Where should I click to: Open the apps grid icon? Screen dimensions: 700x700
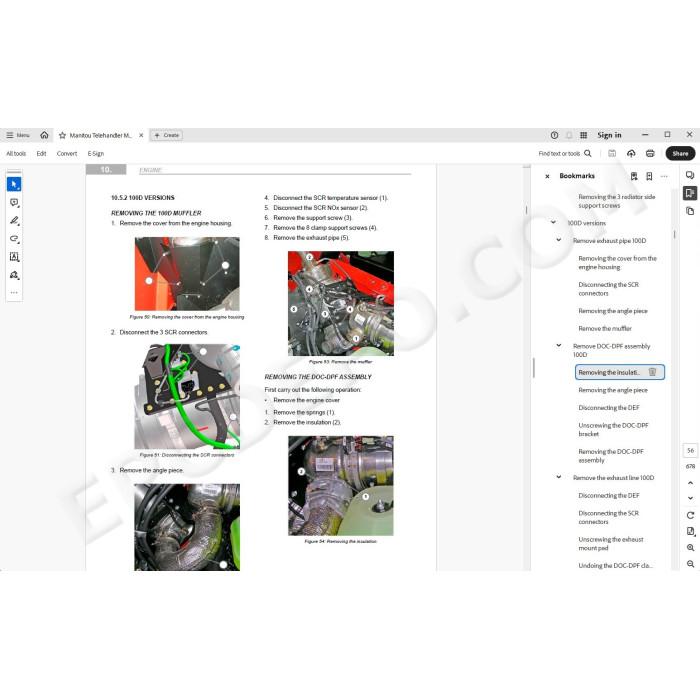[x=583, y=135]
